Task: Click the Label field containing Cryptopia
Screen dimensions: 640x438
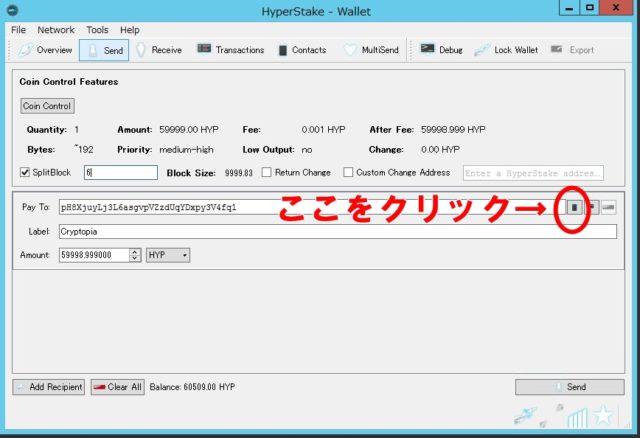Action: coord(338,231)
